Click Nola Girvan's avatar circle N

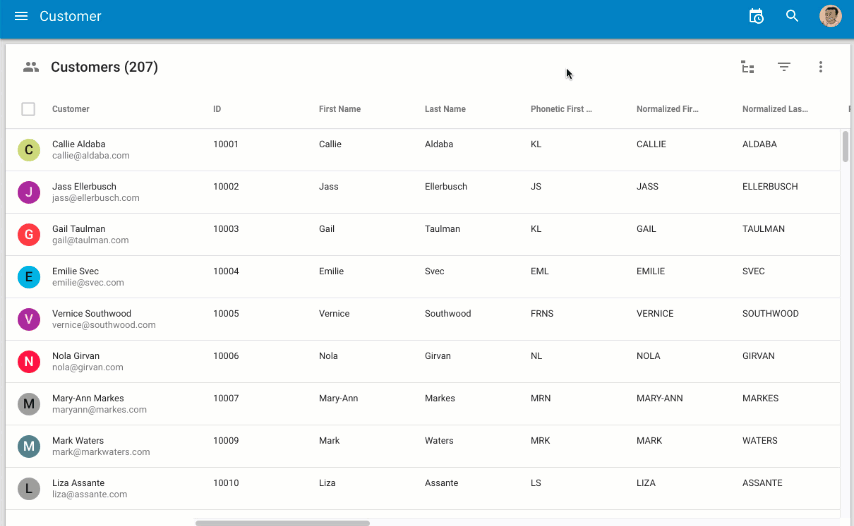29,362
